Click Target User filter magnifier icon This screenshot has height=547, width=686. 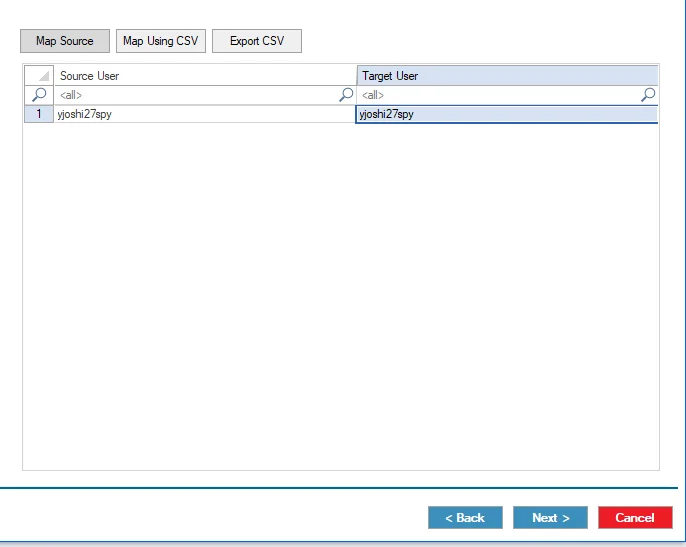[x=648, y=95]
